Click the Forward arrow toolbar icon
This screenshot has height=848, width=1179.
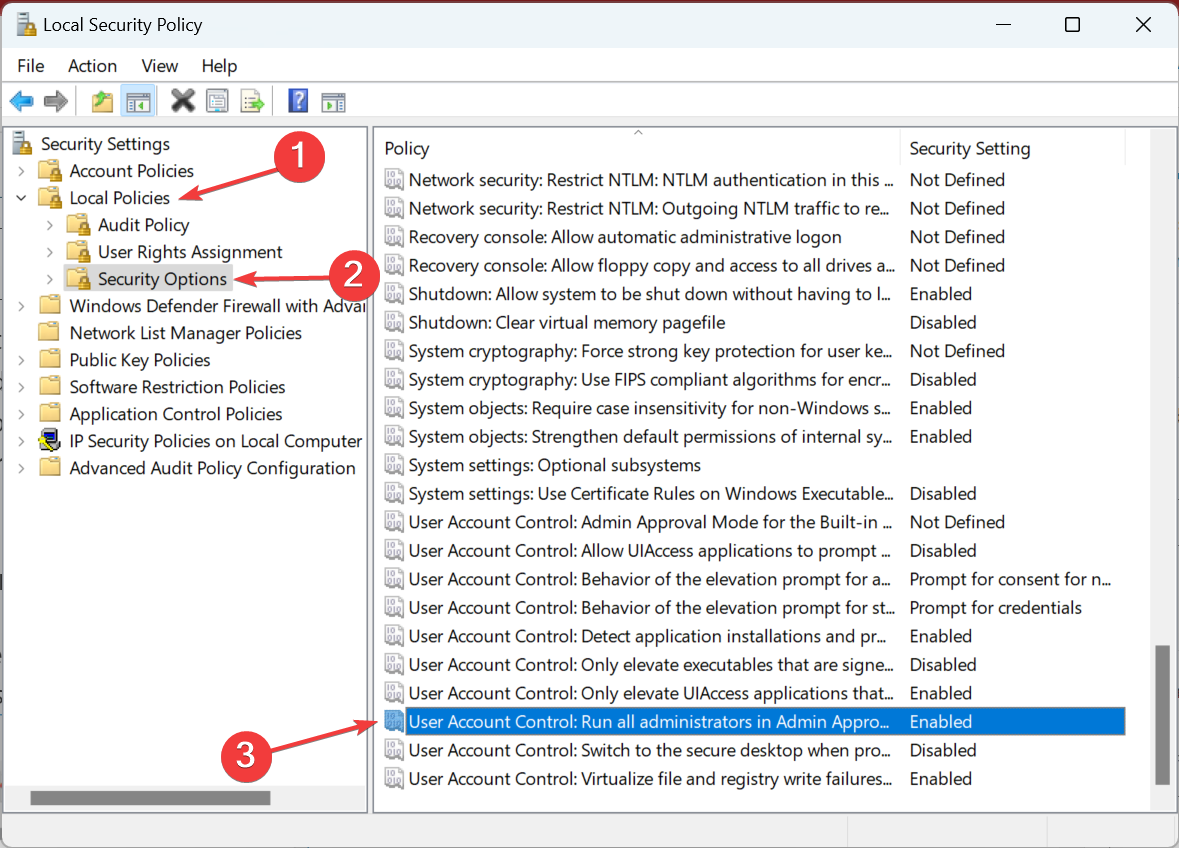click(56, 101)
